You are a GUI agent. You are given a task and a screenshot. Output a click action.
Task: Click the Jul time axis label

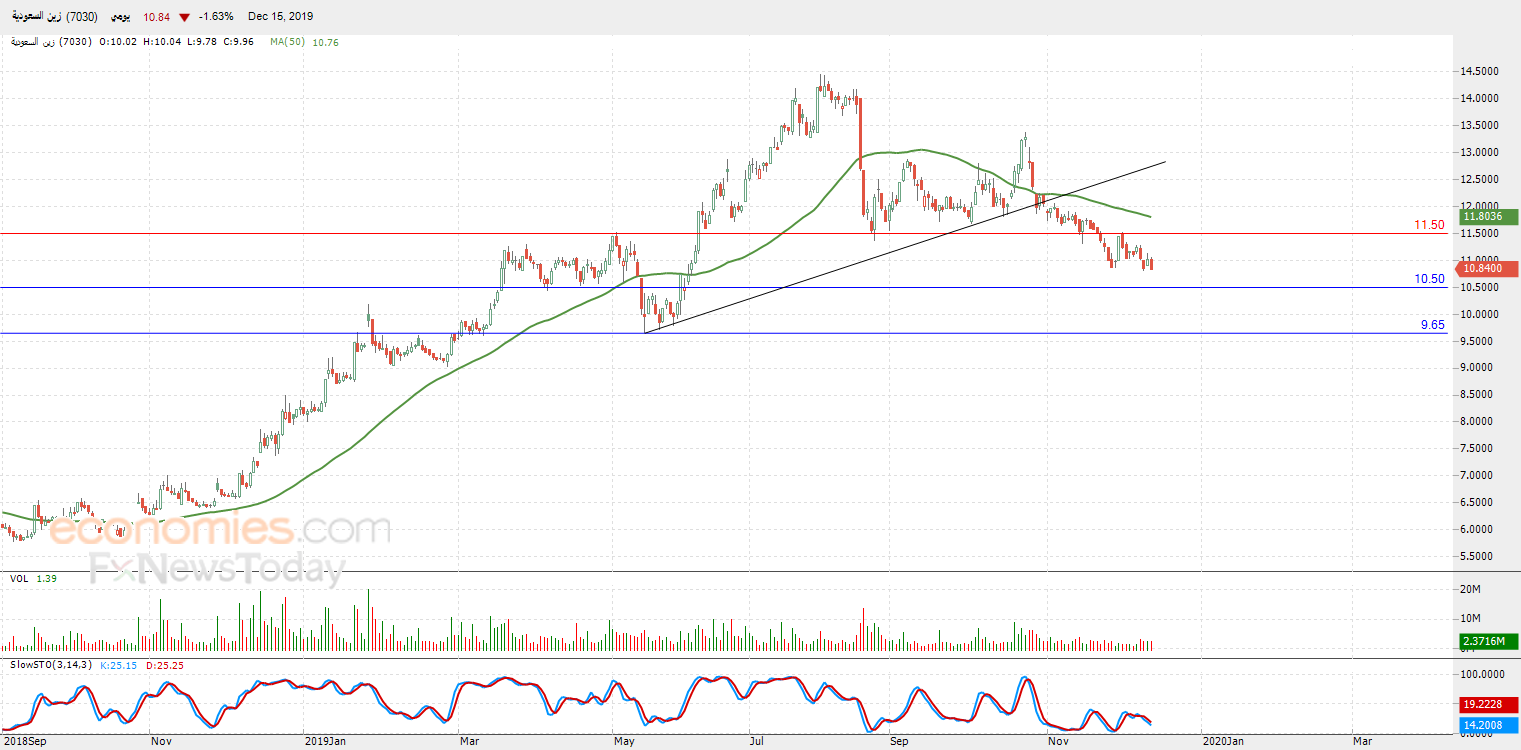(756, 741)
